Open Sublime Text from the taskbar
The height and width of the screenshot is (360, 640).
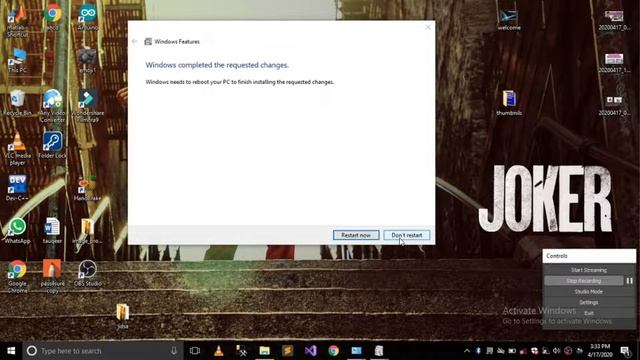(x=287, y=351)
